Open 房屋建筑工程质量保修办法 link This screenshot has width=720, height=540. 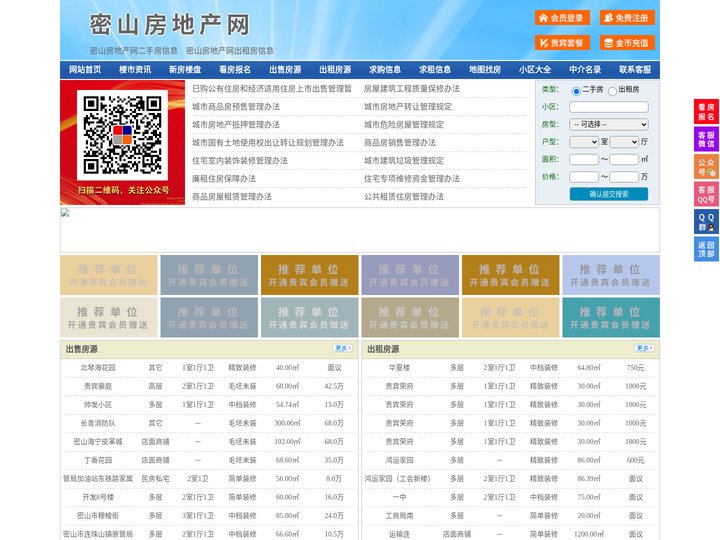412,89
